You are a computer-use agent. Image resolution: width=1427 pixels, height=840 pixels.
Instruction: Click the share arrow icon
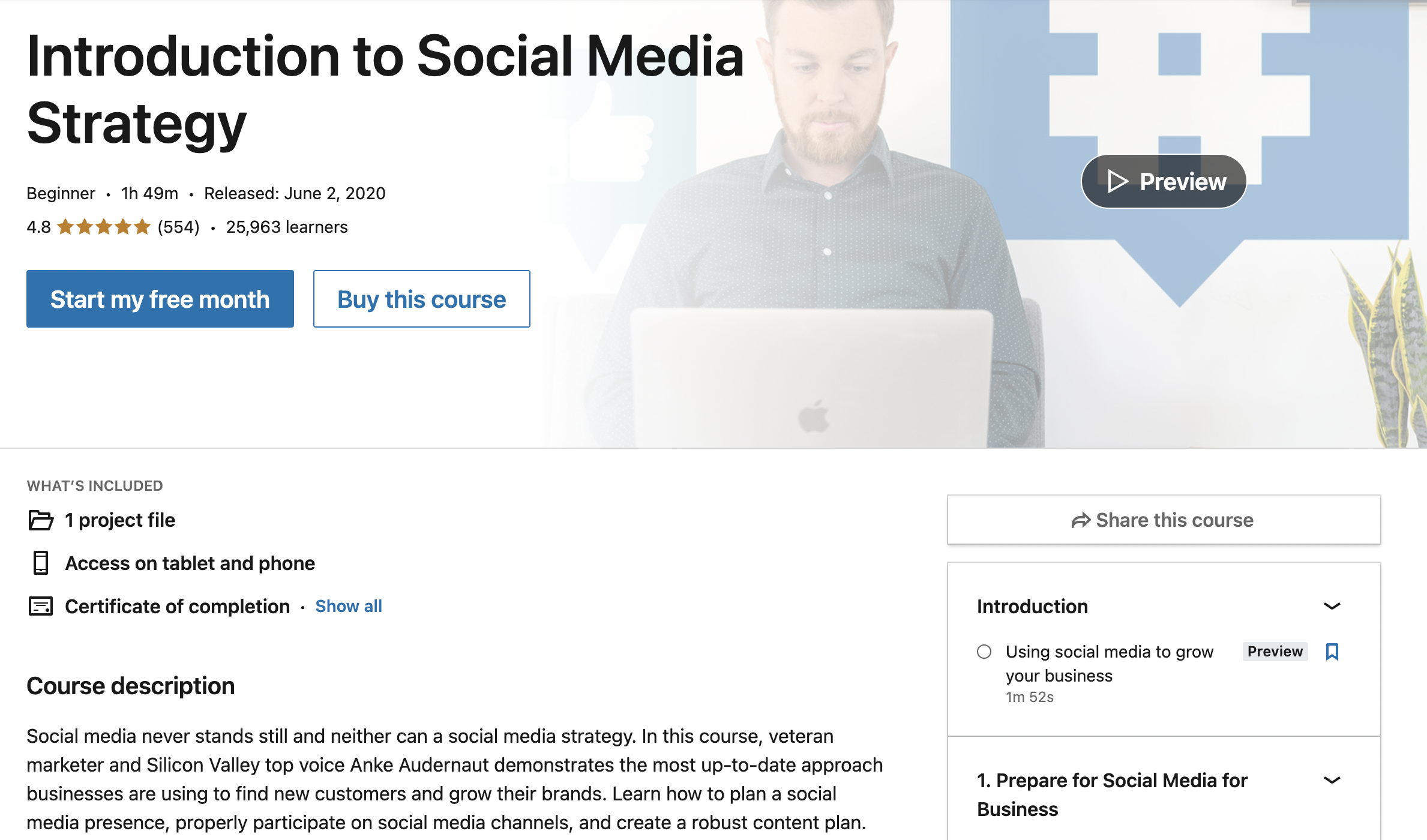coord(1080,520)
